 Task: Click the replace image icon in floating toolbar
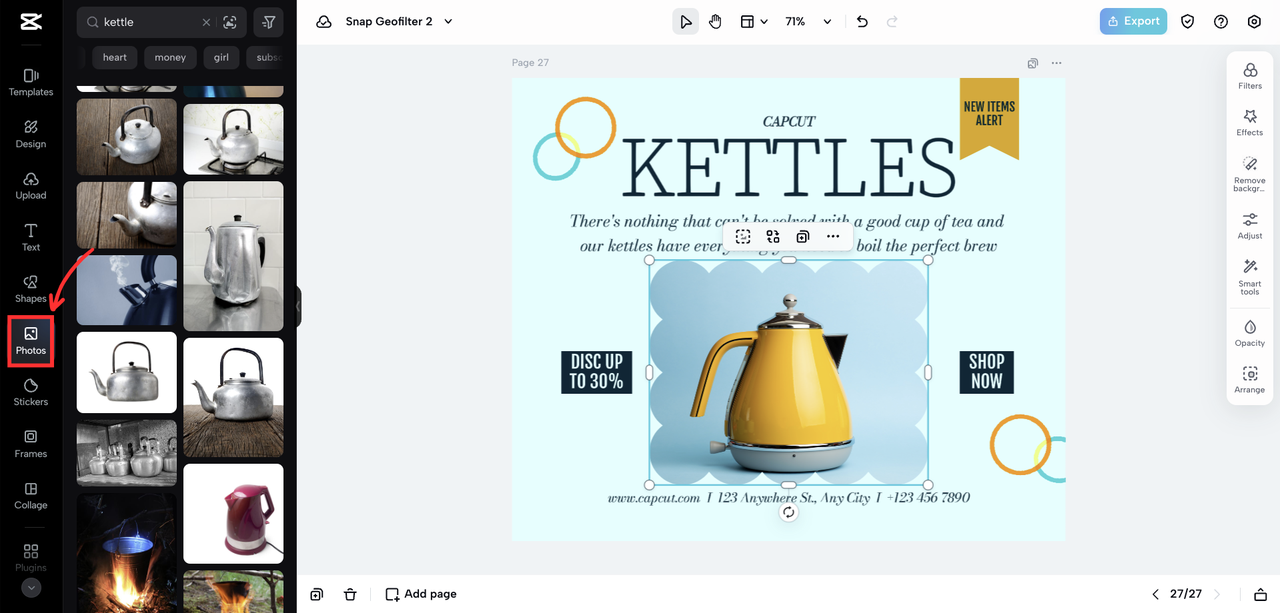click(773, 237)
